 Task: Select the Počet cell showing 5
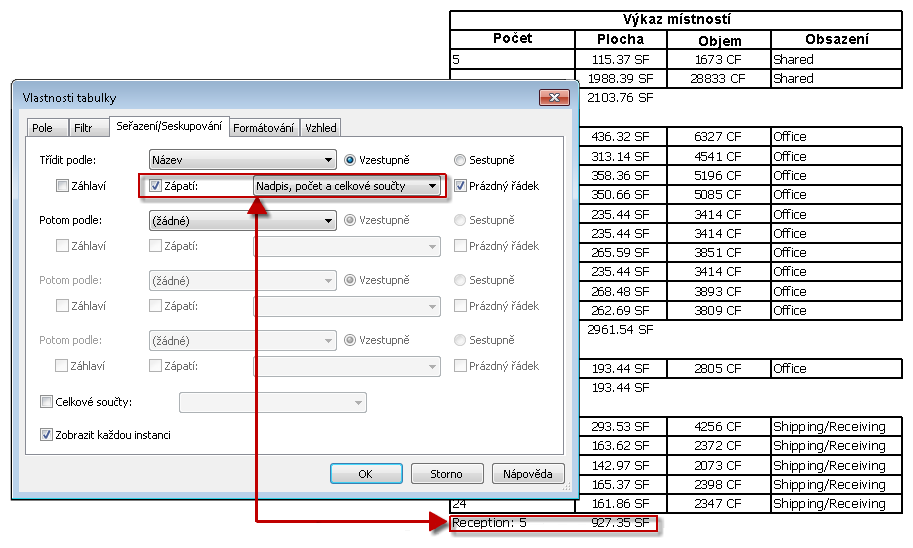click(x=512, y=59)
